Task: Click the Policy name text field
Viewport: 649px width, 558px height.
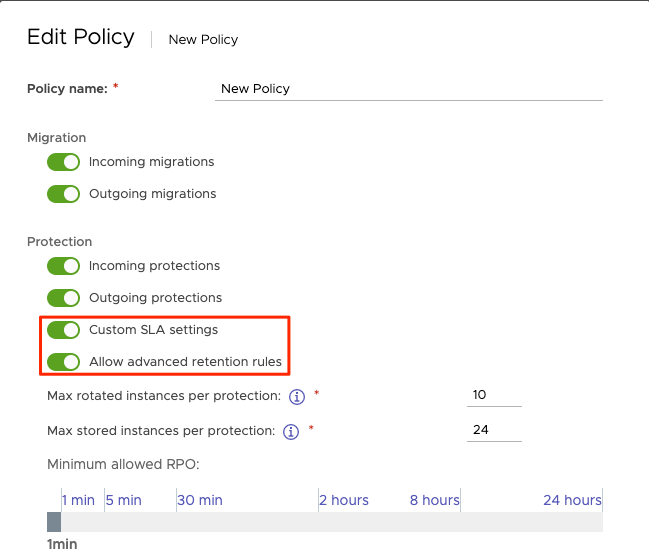Action: click(409, 89)
